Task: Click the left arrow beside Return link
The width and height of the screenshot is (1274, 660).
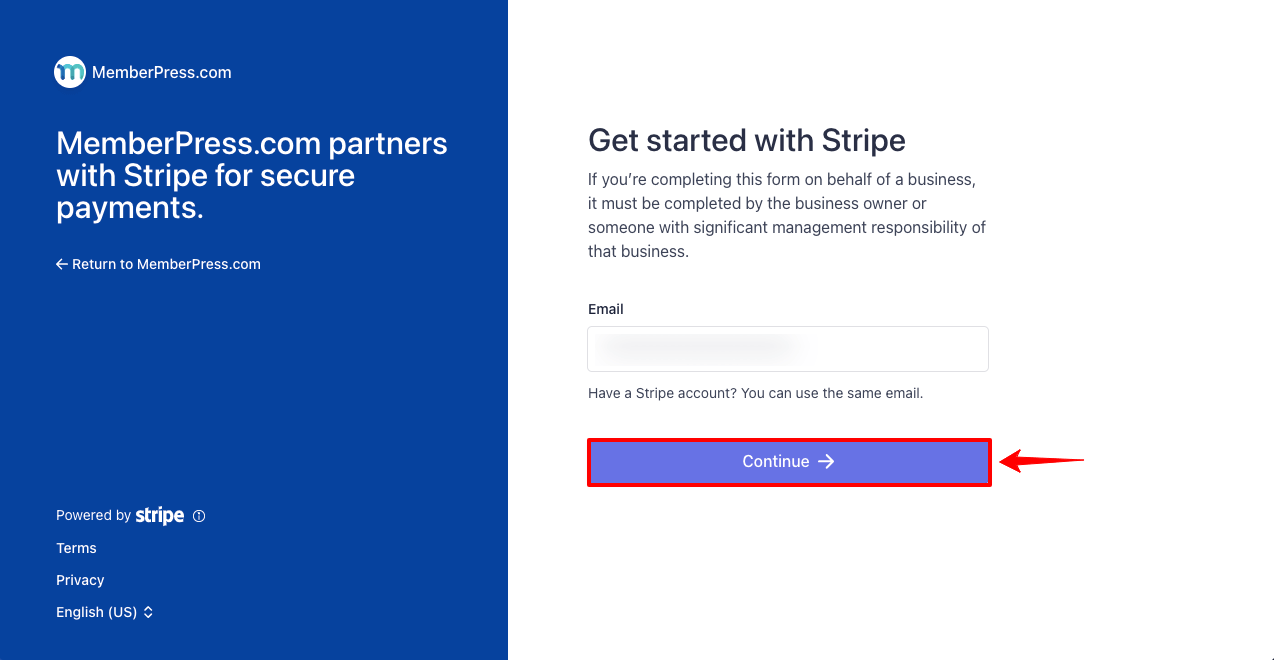Action: (x=62, y=264)
